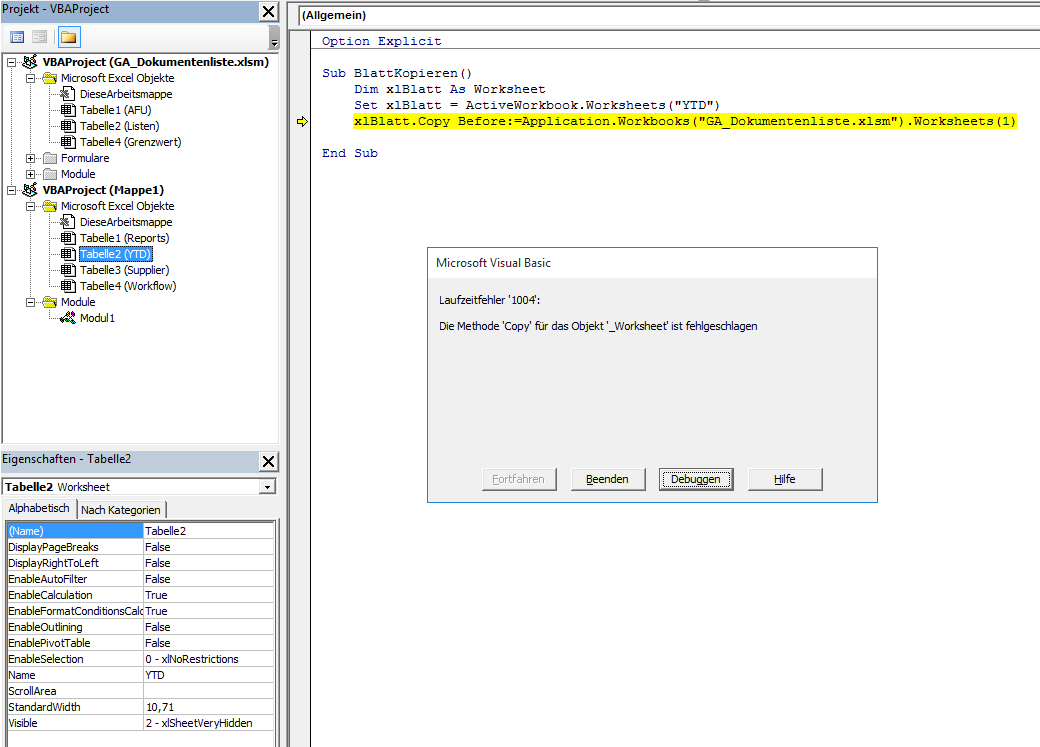Select Tabelle4 (Grenzwert) worksheet icon
The width and height of the screenshot is (1040, 747).
point(67,142)
